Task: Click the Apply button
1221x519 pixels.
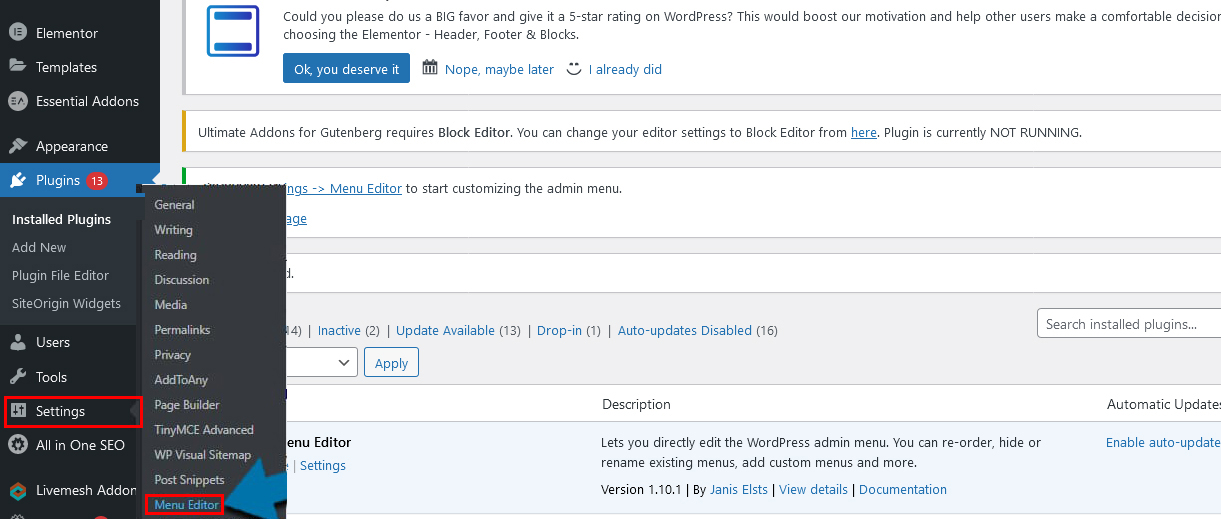Action: point(391,362)
